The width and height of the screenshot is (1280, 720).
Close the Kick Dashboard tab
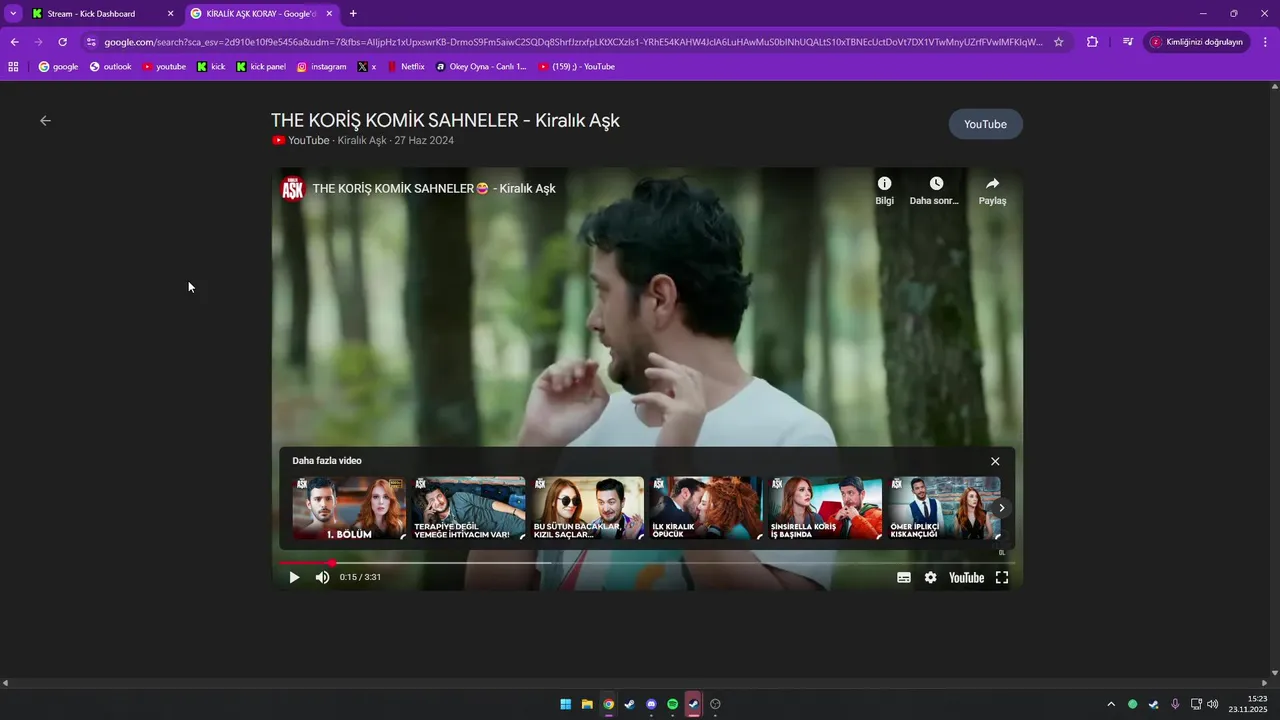coord(170,14)
